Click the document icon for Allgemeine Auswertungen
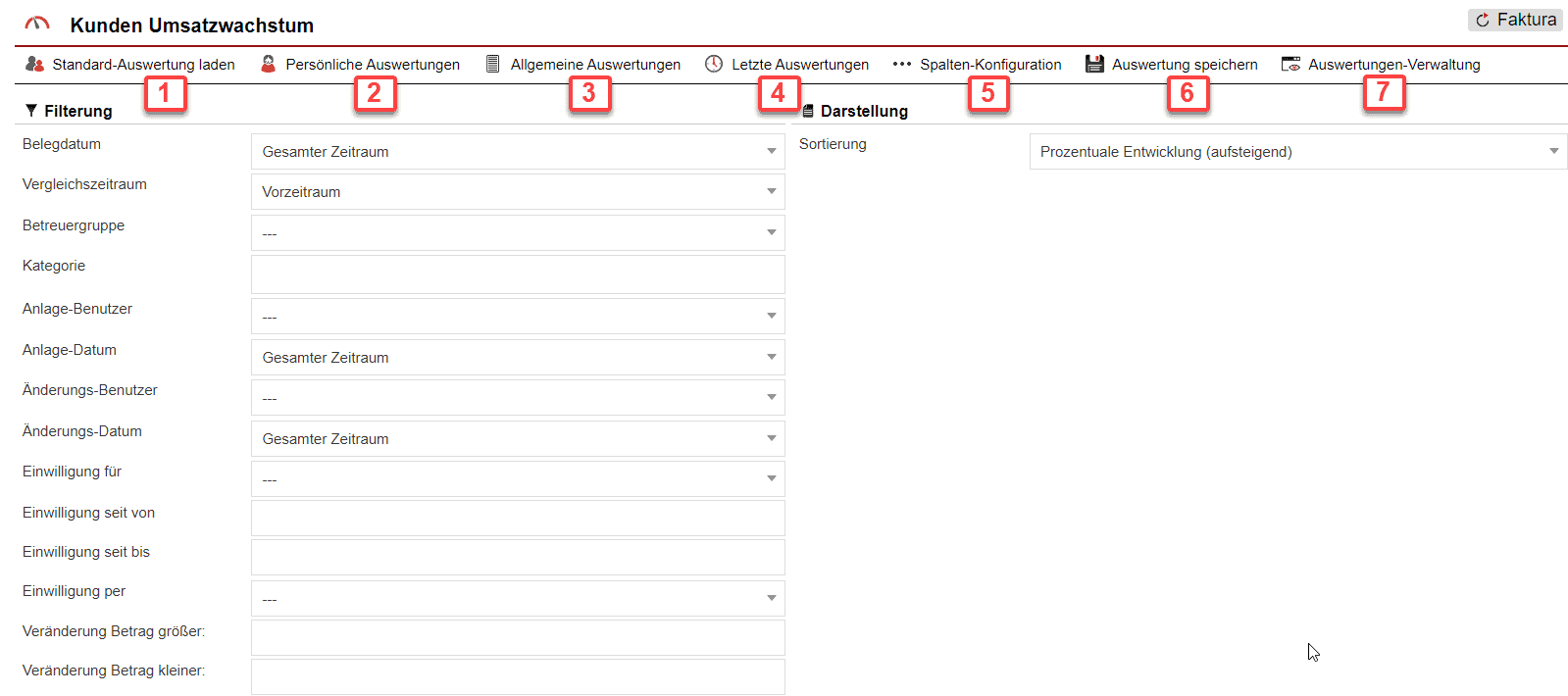 [x=493, y=65]
